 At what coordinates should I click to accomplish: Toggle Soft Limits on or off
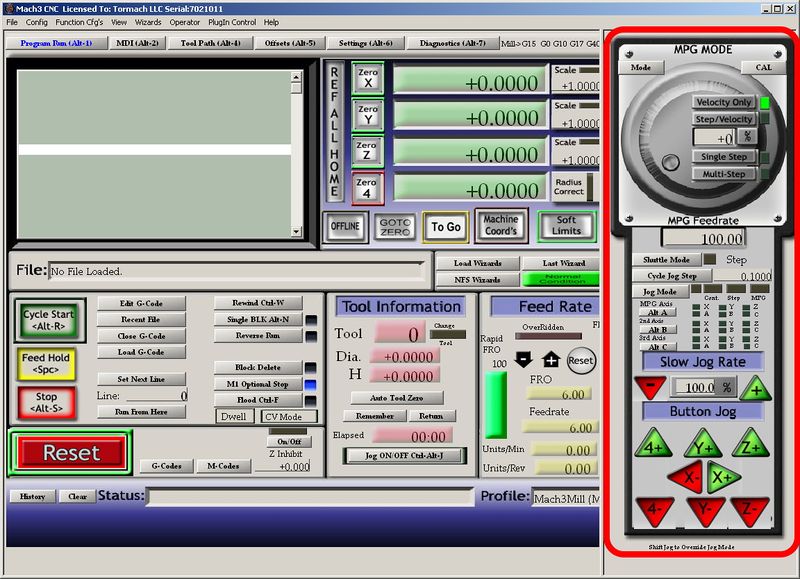[x=566, y=227]
